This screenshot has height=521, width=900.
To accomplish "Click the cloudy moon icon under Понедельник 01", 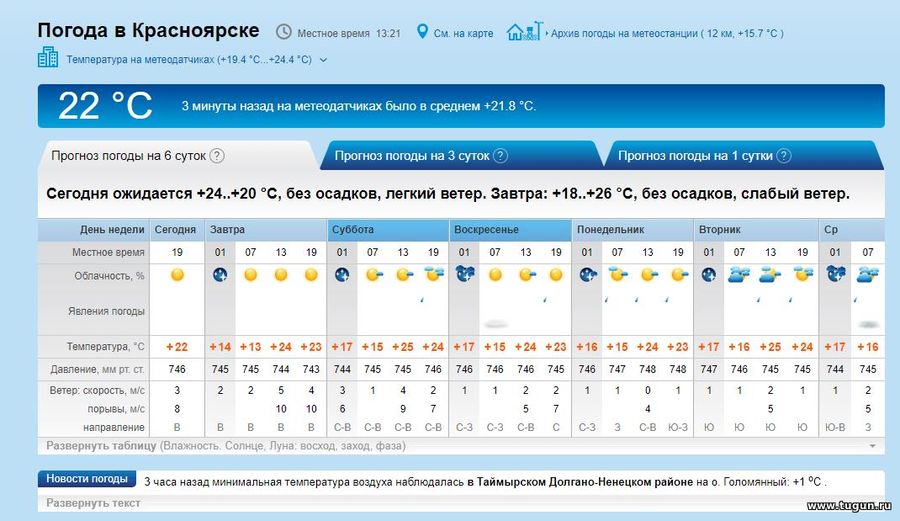I will tap(588, 275).
